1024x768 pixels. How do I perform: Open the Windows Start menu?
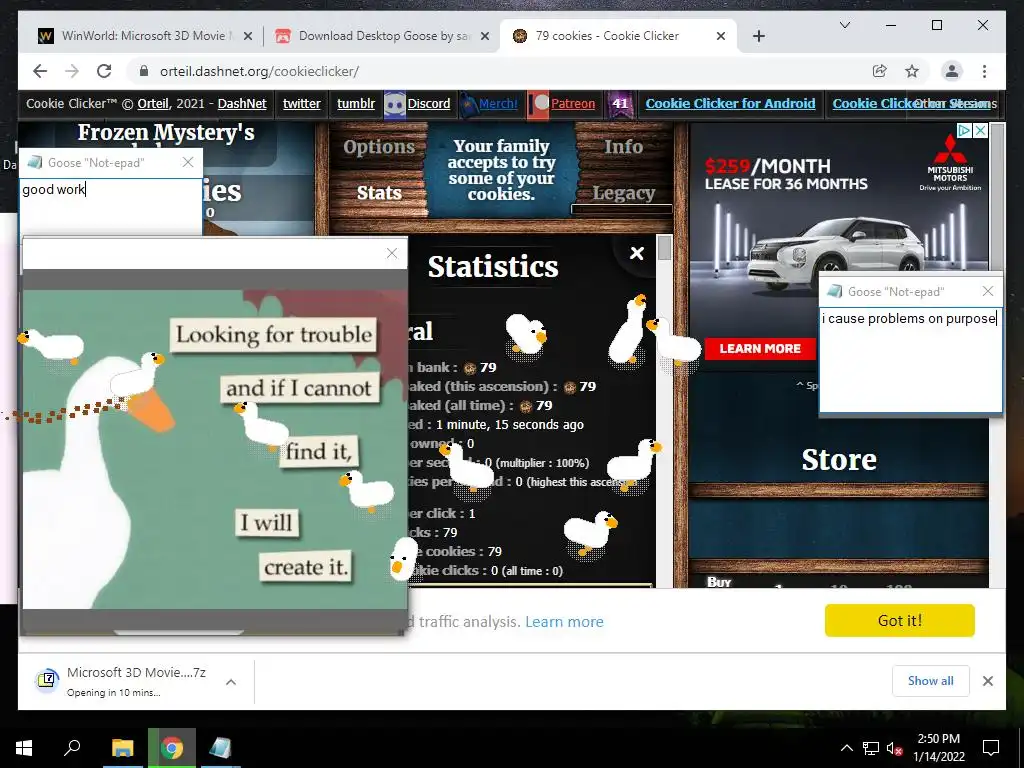(24, 748)
